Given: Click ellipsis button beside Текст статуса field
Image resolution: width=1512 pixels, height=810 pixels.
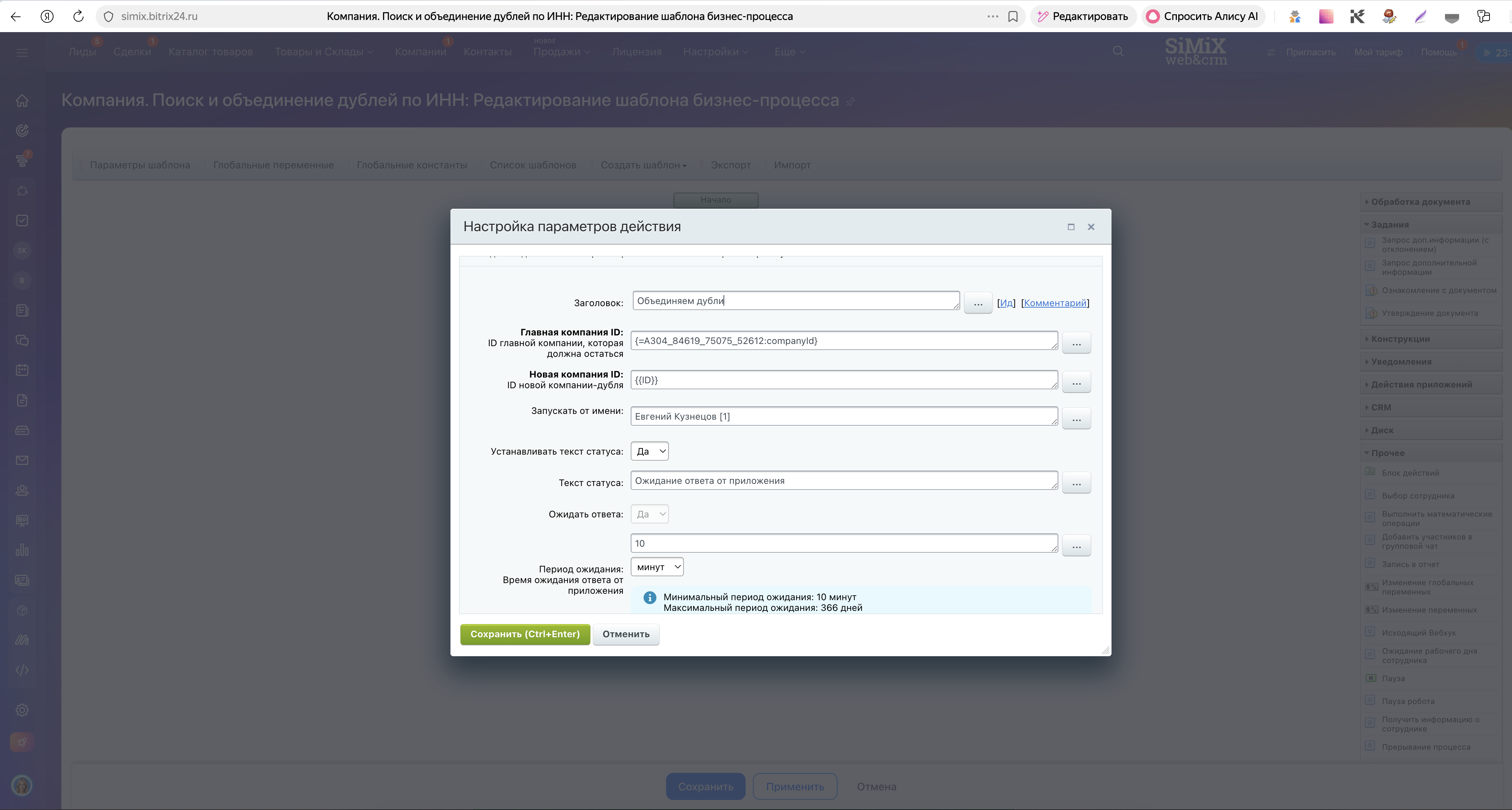Looking at the screenshot, I should tap(1076, 483).
